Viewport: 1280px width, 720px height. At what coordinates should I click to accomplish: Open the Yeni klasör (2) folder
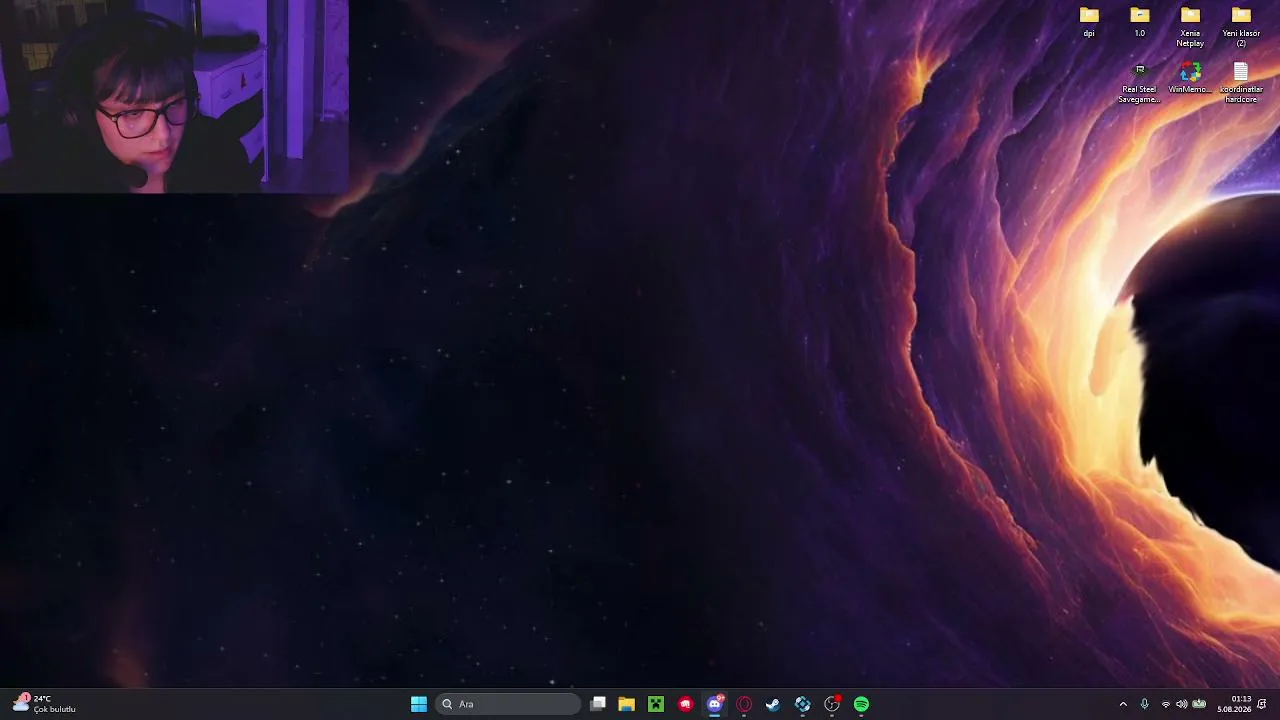click(1241, 26)
